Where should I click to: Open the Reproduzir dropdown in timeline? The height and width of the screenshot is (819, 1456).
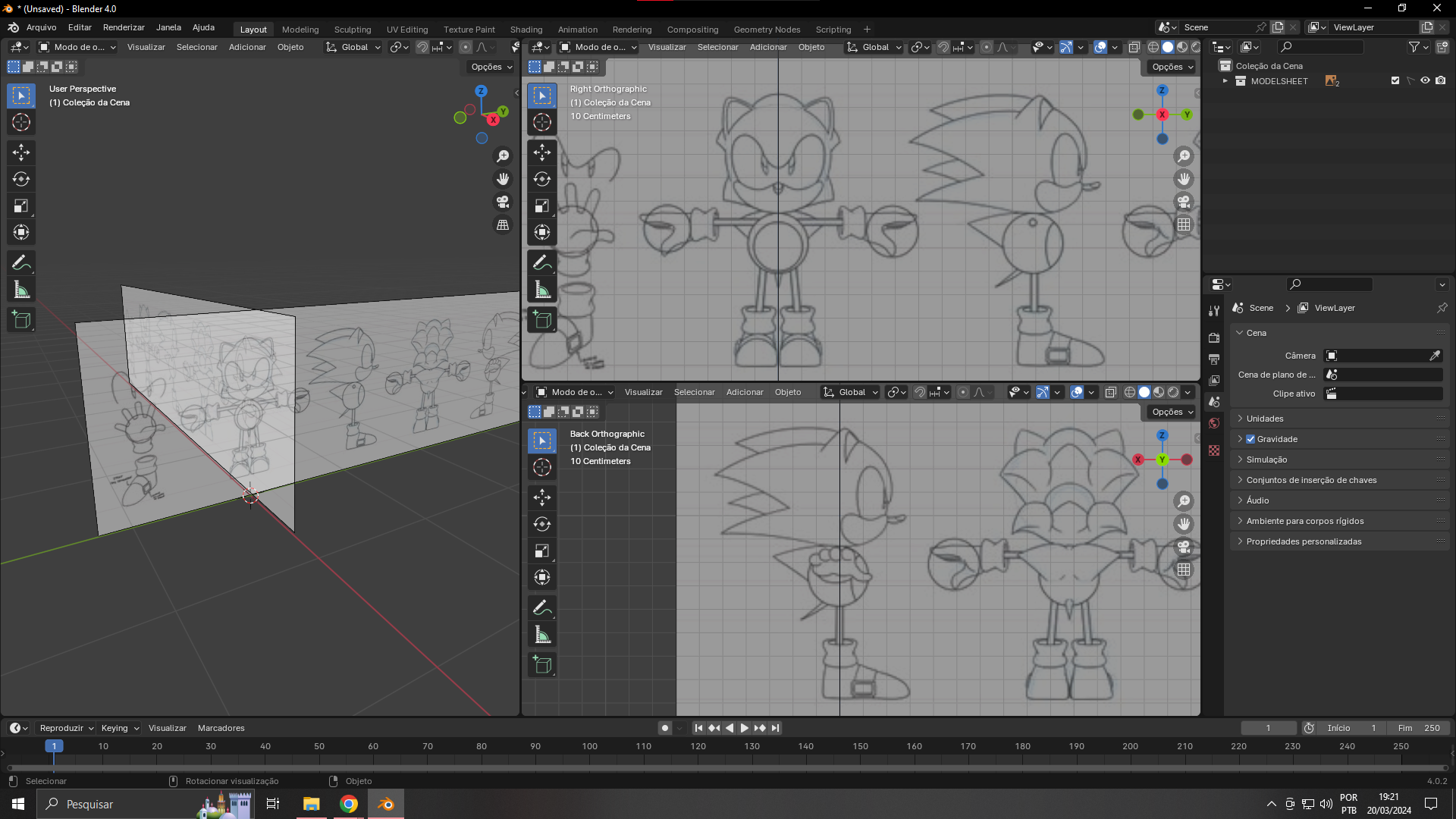pyautogui.click(x=67, y=728)
